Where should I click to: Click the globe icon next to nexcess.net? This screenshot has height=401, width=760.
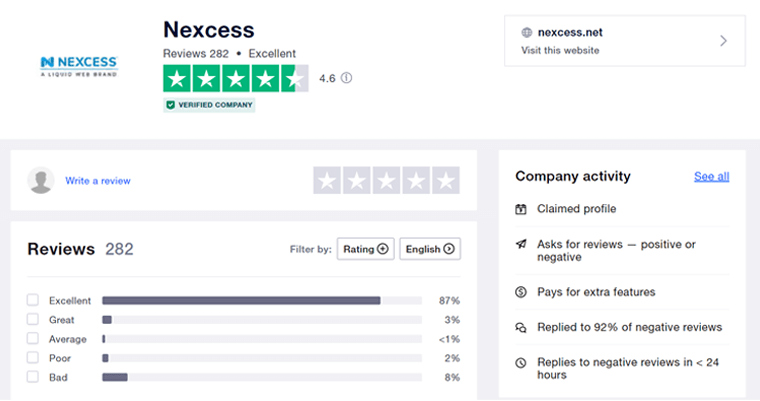click(x=527, y=32)
